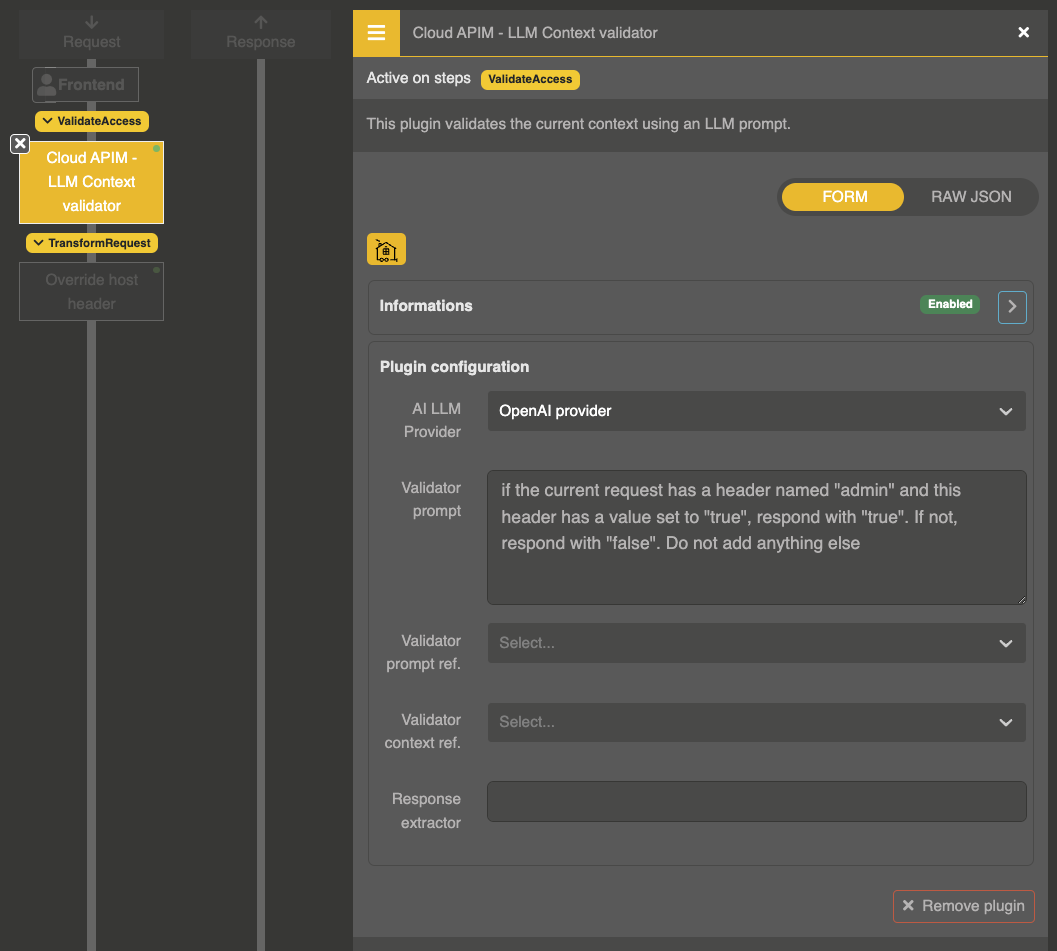Remove plugin with X on validator node
1057x951 pixels.
pos(20,144)
